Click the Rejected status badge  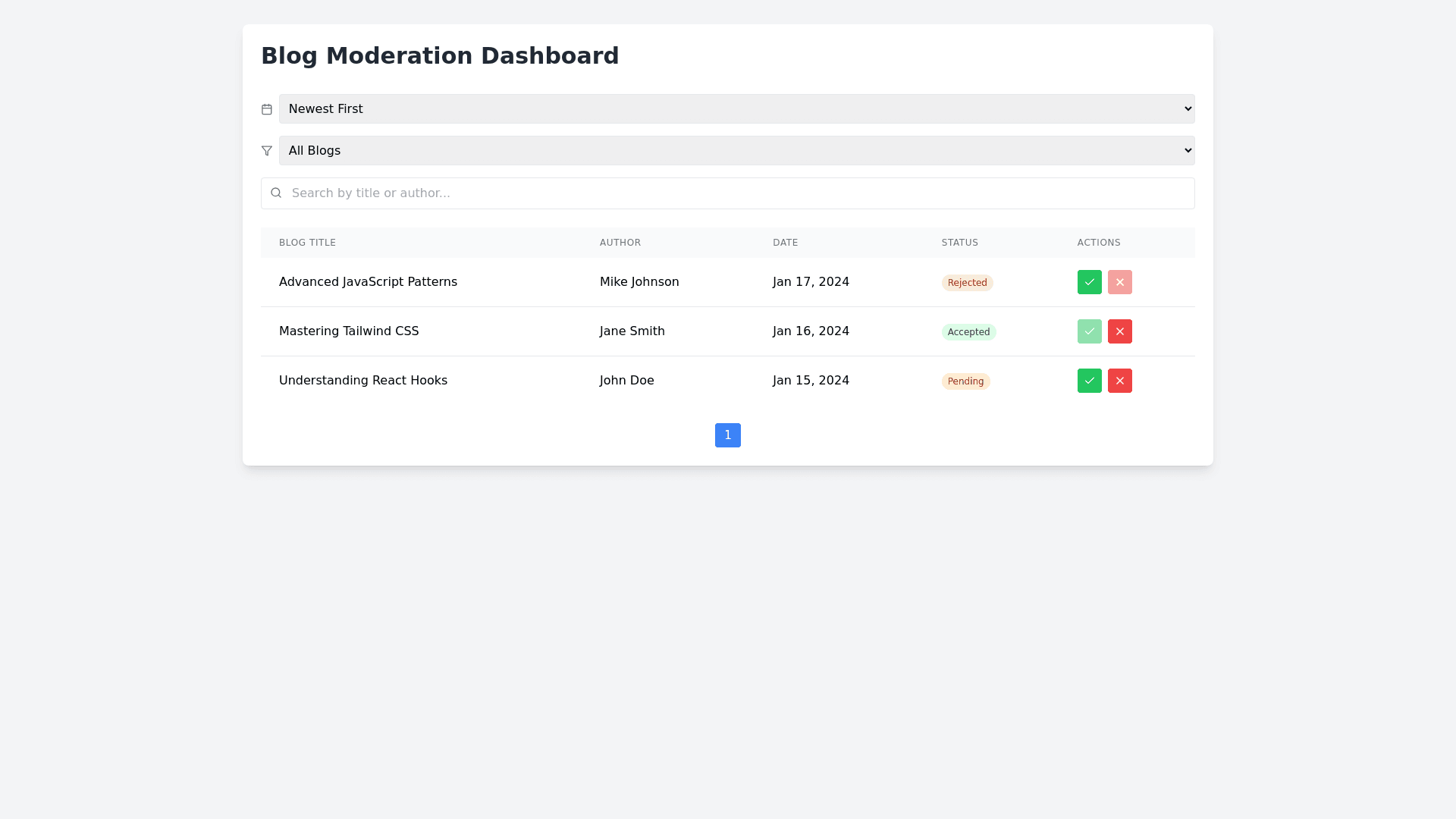click(967, 283)
